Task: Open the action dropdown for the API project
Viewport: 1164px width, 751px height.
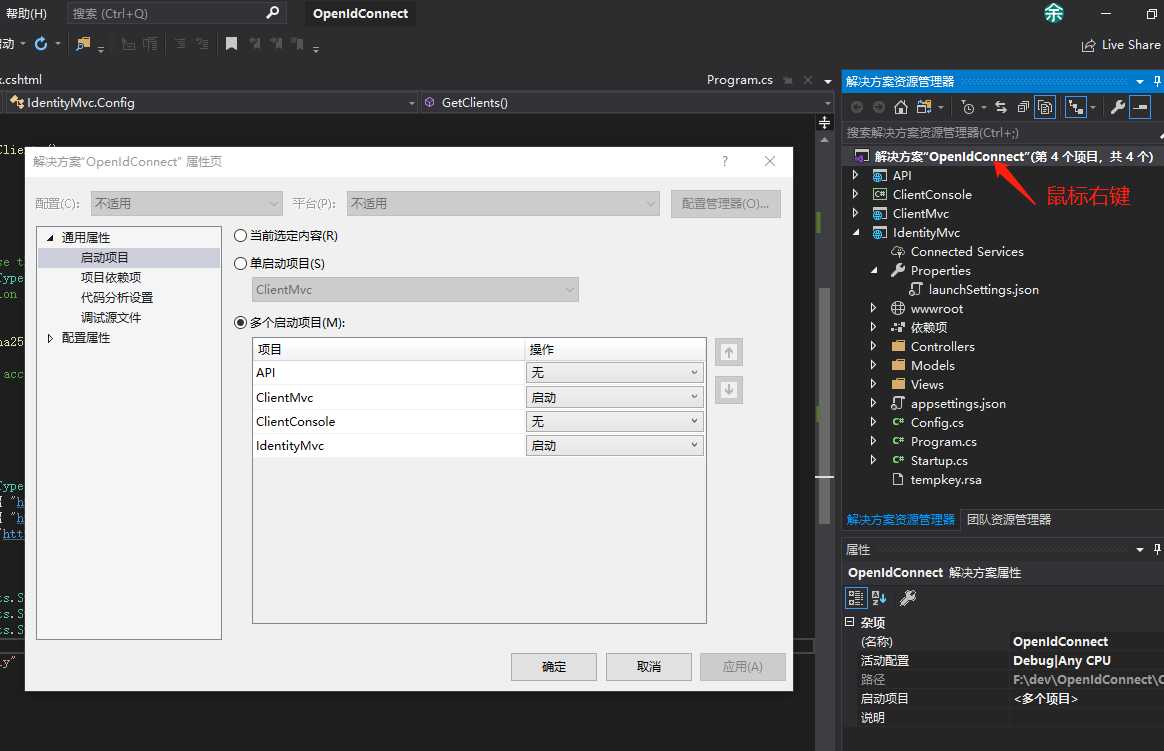Action: pyautogui.click(x=615, y=373)
